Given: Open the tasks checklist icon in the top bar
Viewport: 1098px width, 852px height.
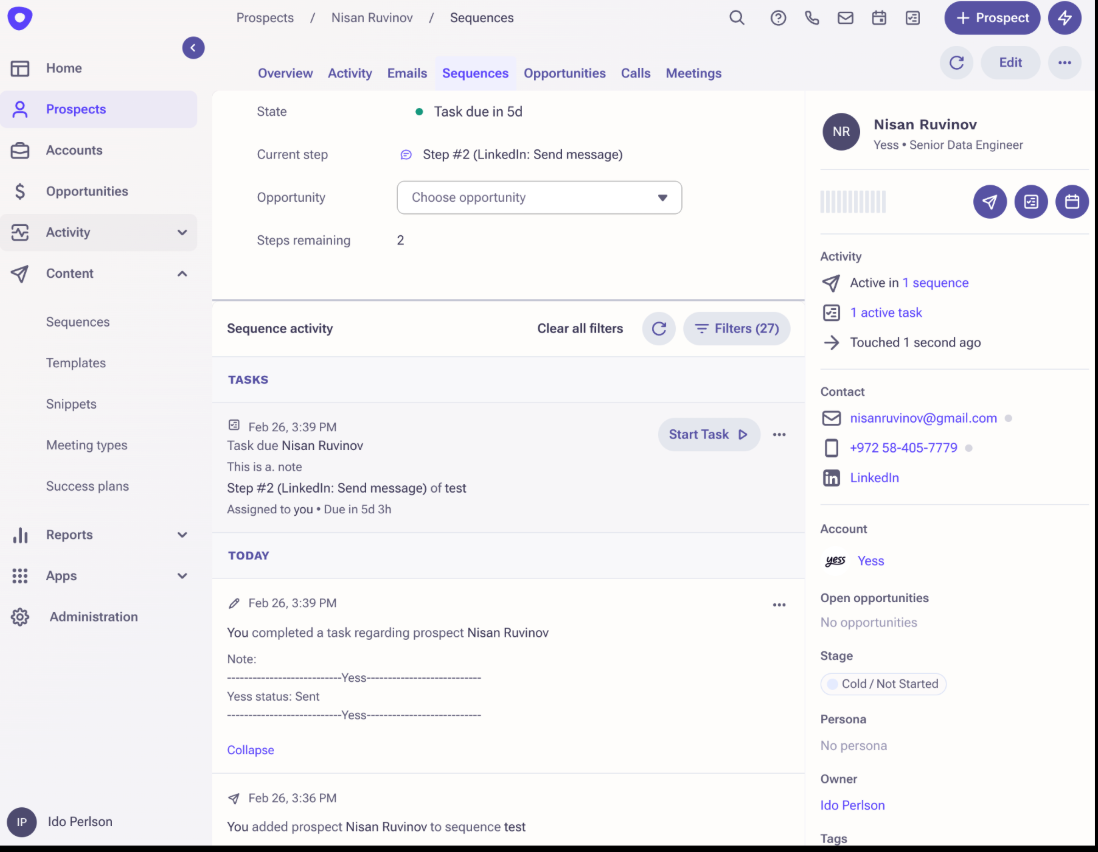Looking at the screenshot, I should (912, 18).
